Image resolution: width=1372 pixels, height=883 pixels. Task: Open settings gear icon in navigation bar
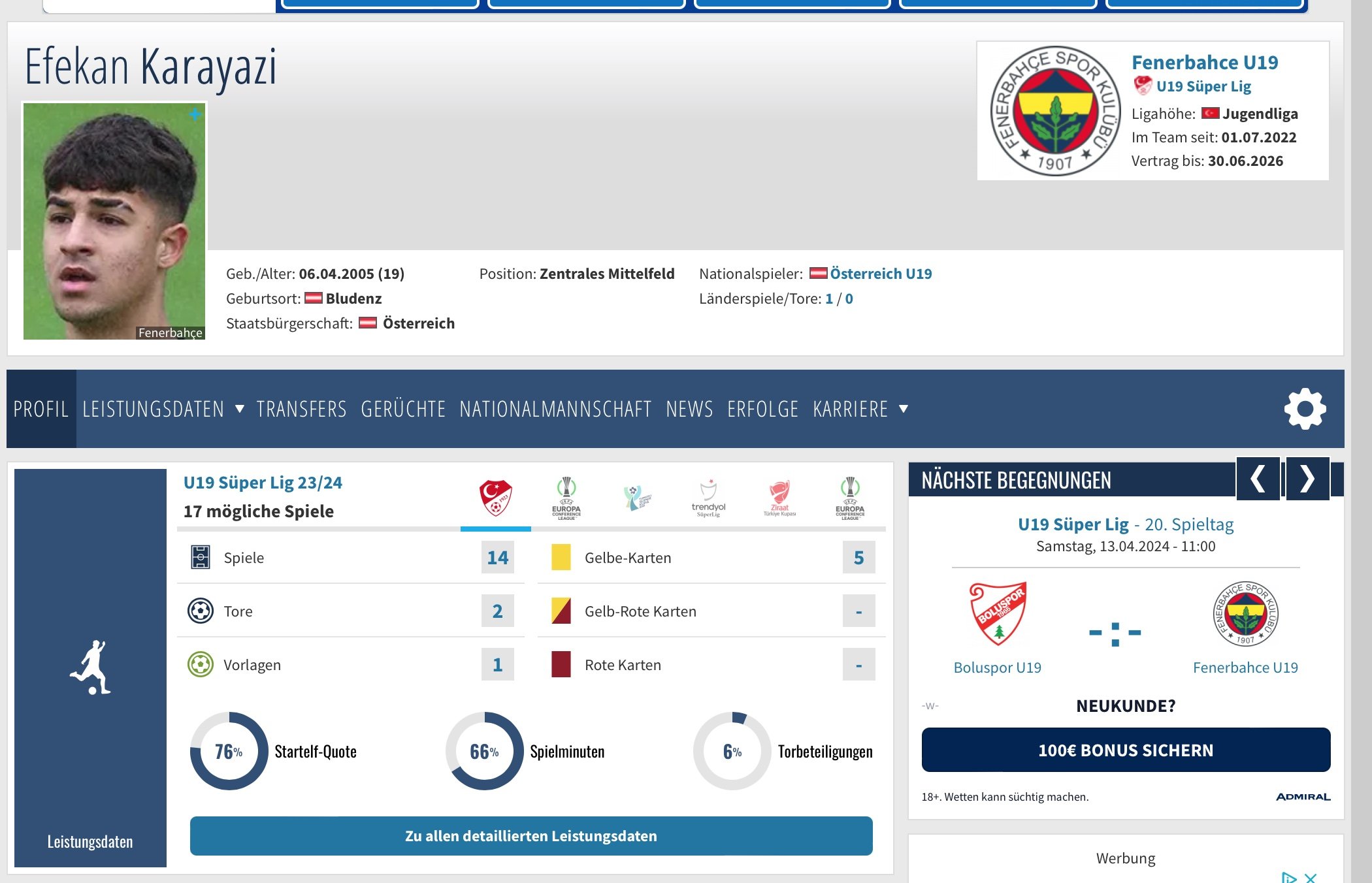(x=1305, y=409)
